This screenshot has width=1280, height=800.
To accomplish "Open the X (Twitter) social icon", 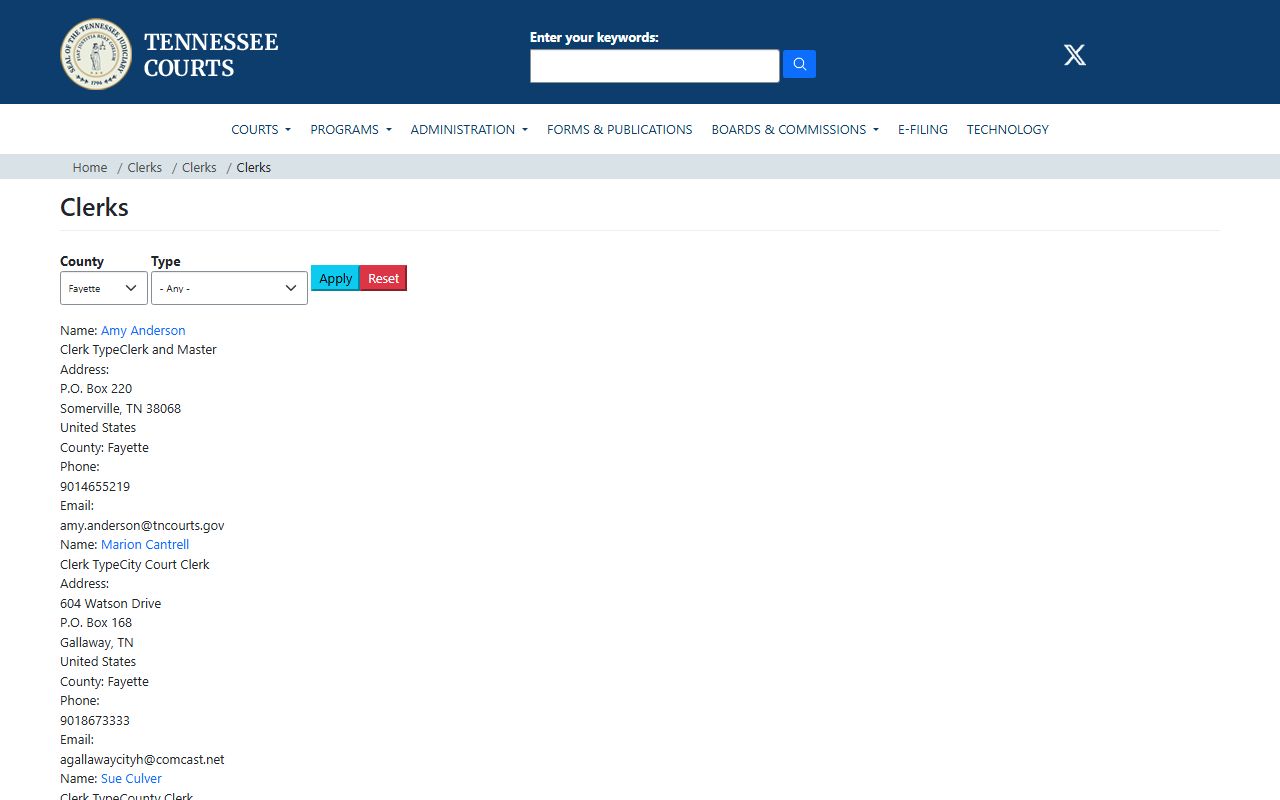I will click(x=1075, y=55).
